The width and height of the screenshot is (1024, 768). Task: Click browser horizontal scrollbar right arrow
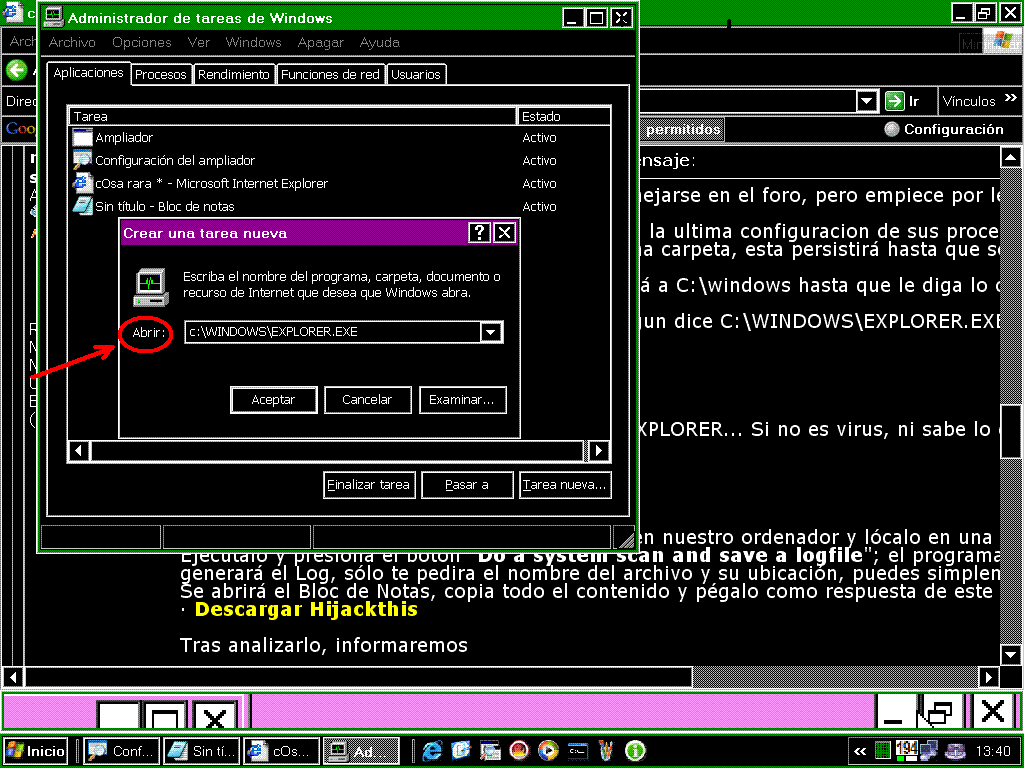tap(989, 677)
